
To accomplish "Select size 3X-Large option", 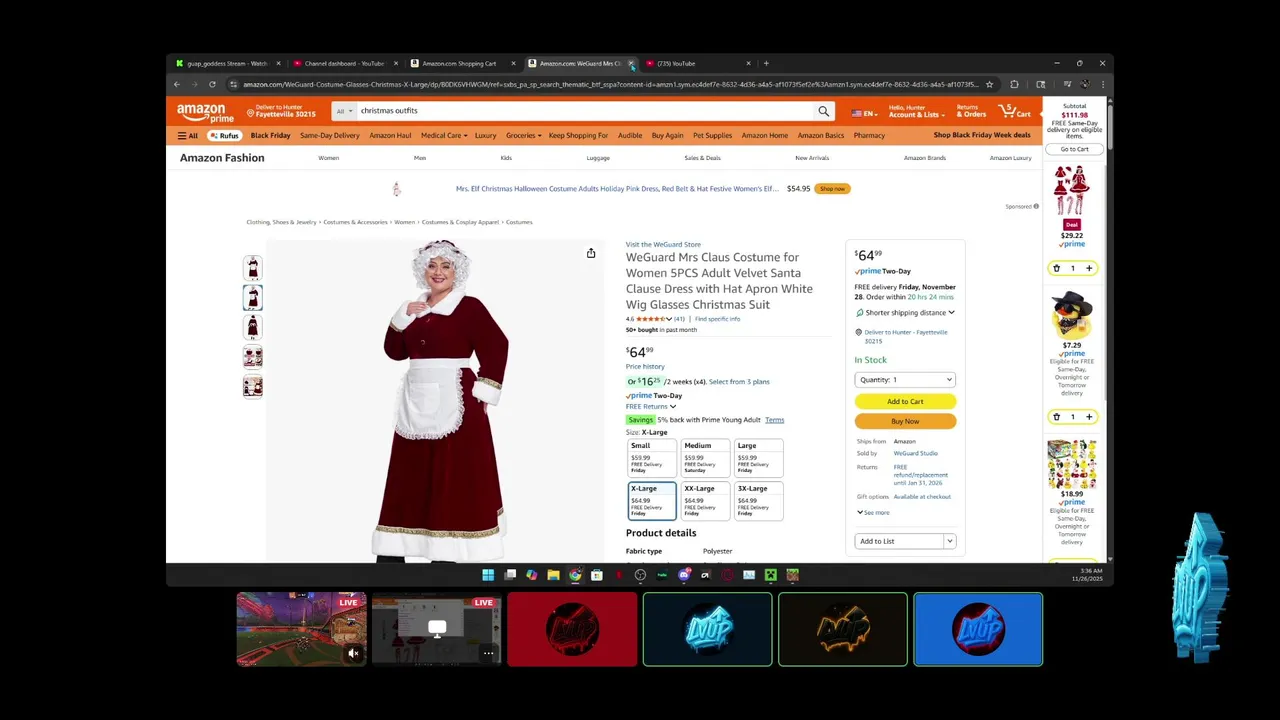I will pyautogui.click(x=758, y=501).
